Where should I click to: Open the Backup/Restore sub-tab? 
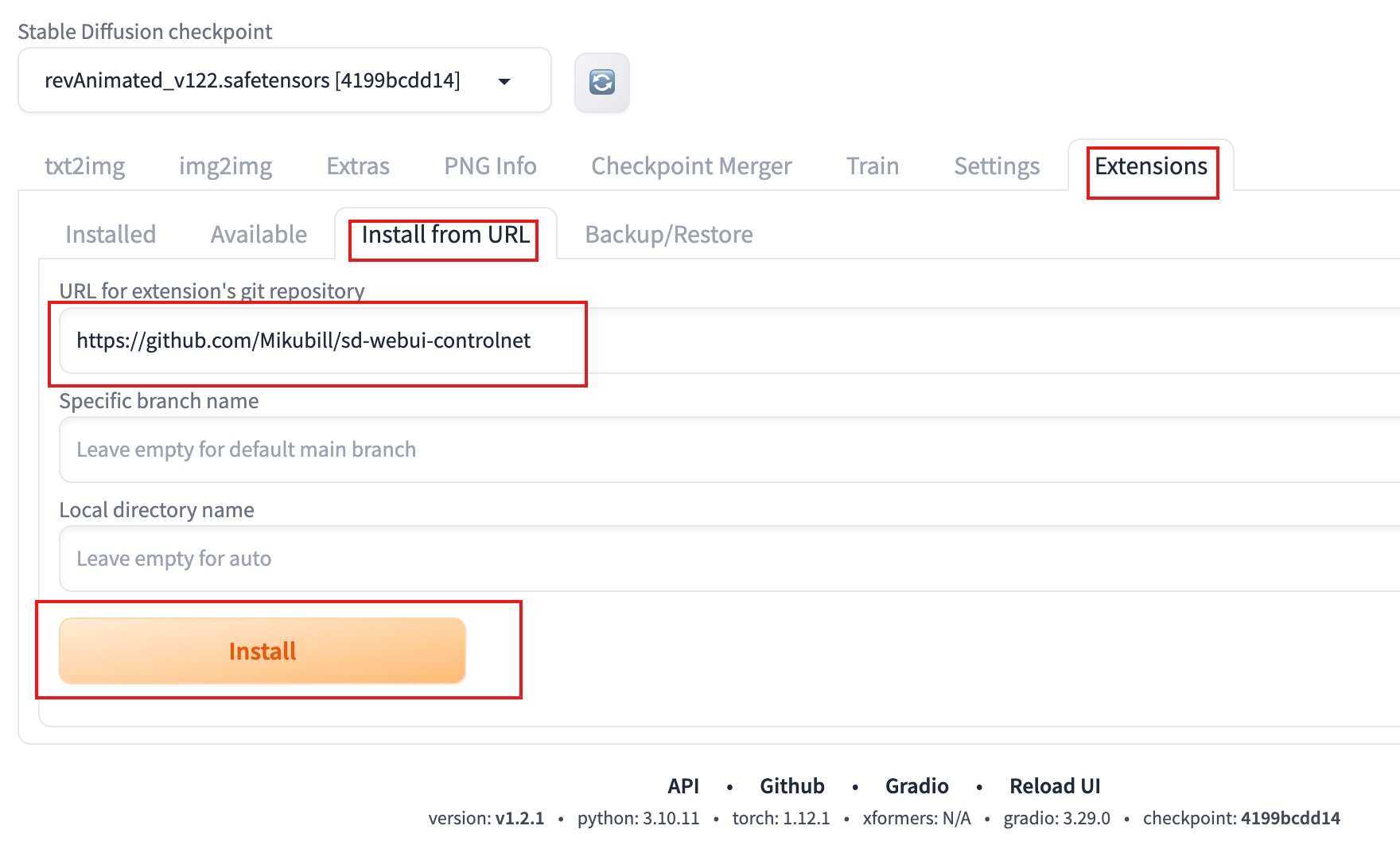[669, 234]
